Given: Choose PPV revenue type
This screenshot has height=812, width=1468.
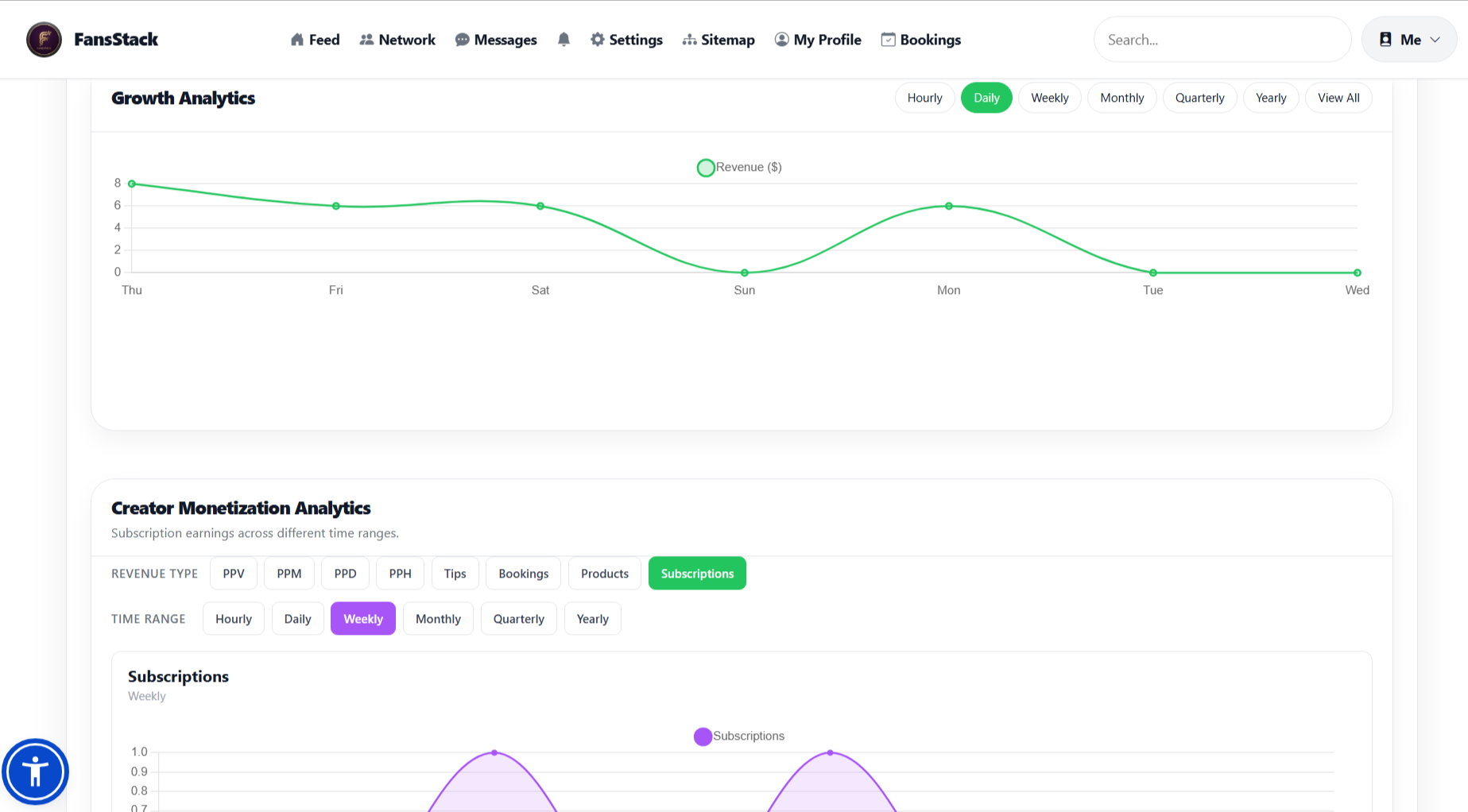Looking at the screenshot, I should [x=234, y=574].
